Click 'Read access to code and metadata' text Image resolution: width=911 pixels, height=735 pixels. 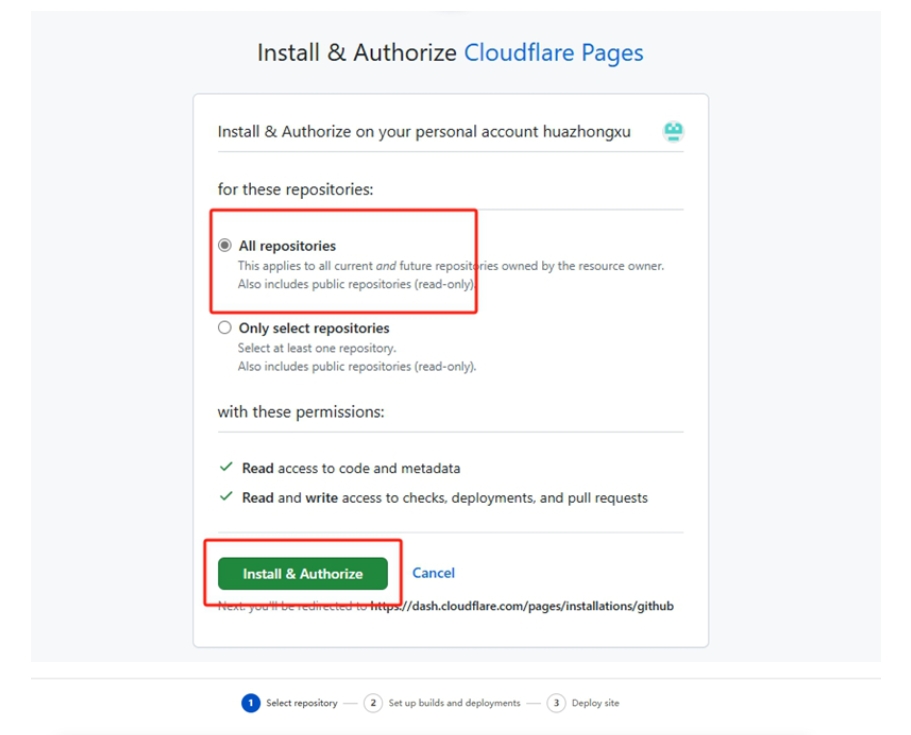coord(351,468)
